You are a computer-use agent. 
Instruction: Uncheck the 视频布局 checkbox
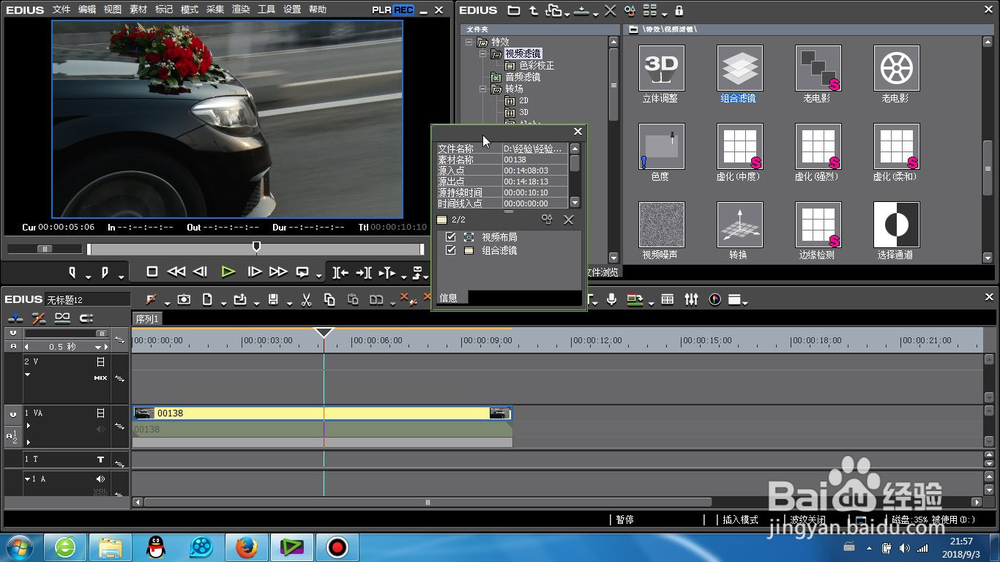point(451,237)
